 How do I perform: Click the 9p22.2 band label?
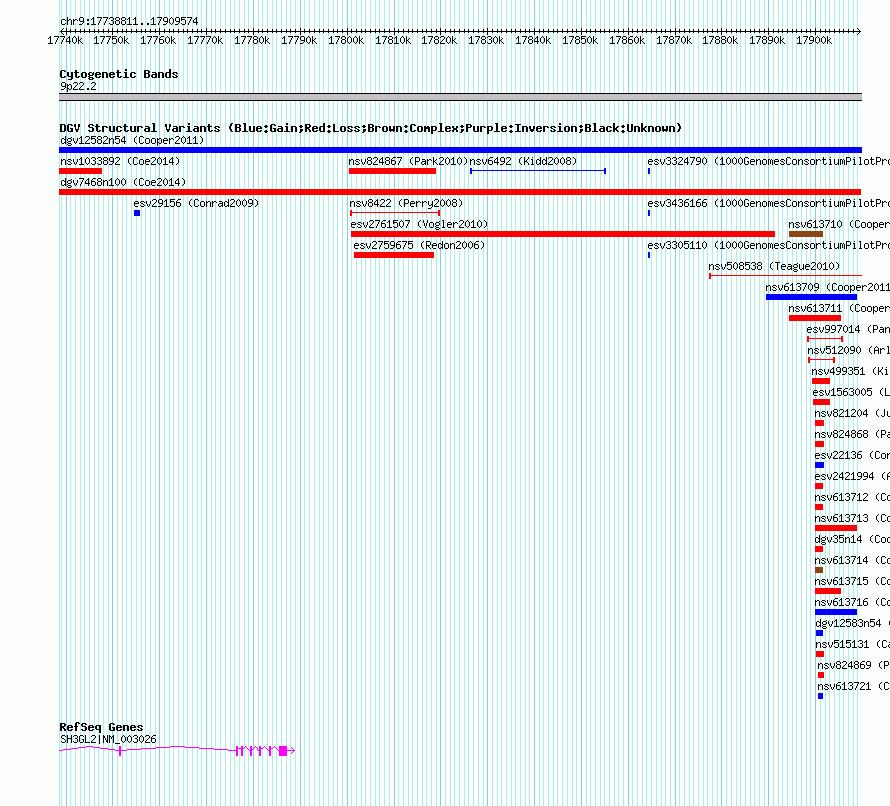pos(78,86)
